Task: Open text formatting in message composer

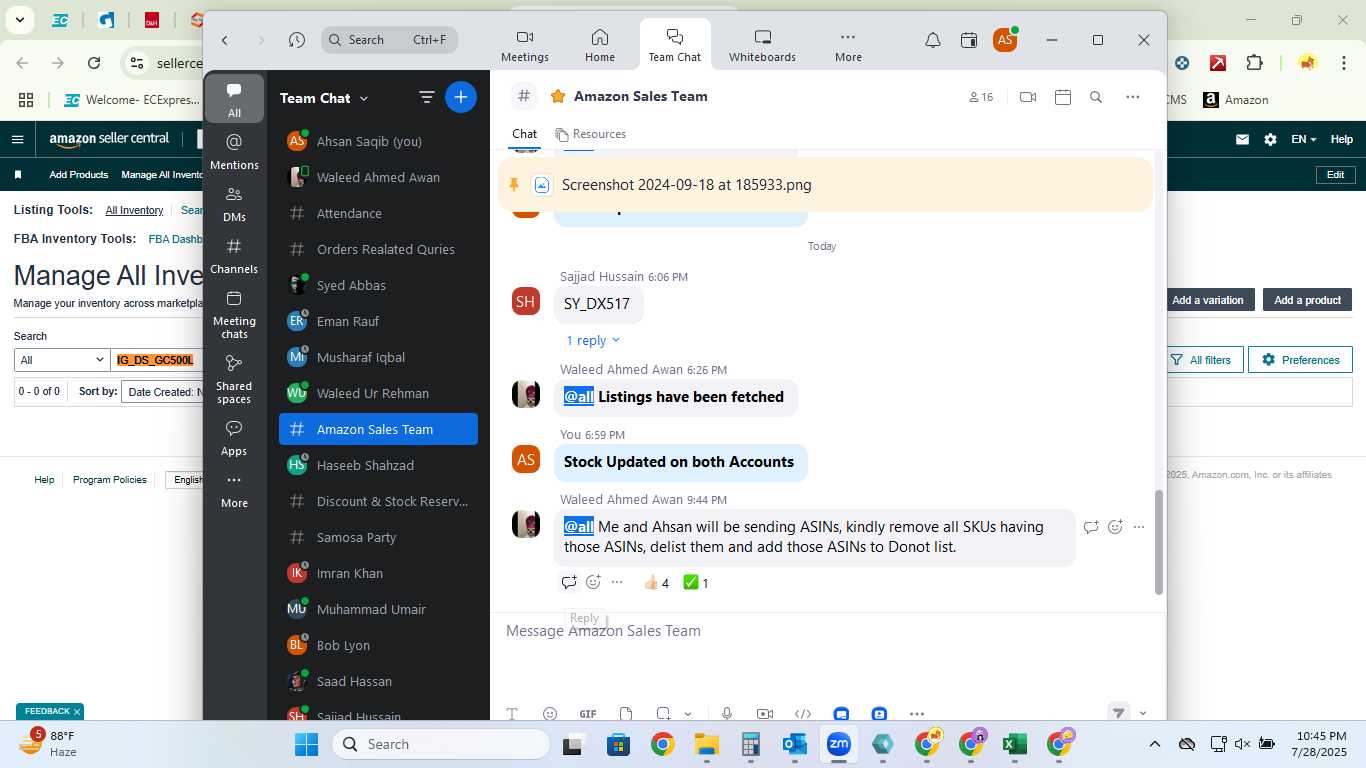Action: [512, 714]
